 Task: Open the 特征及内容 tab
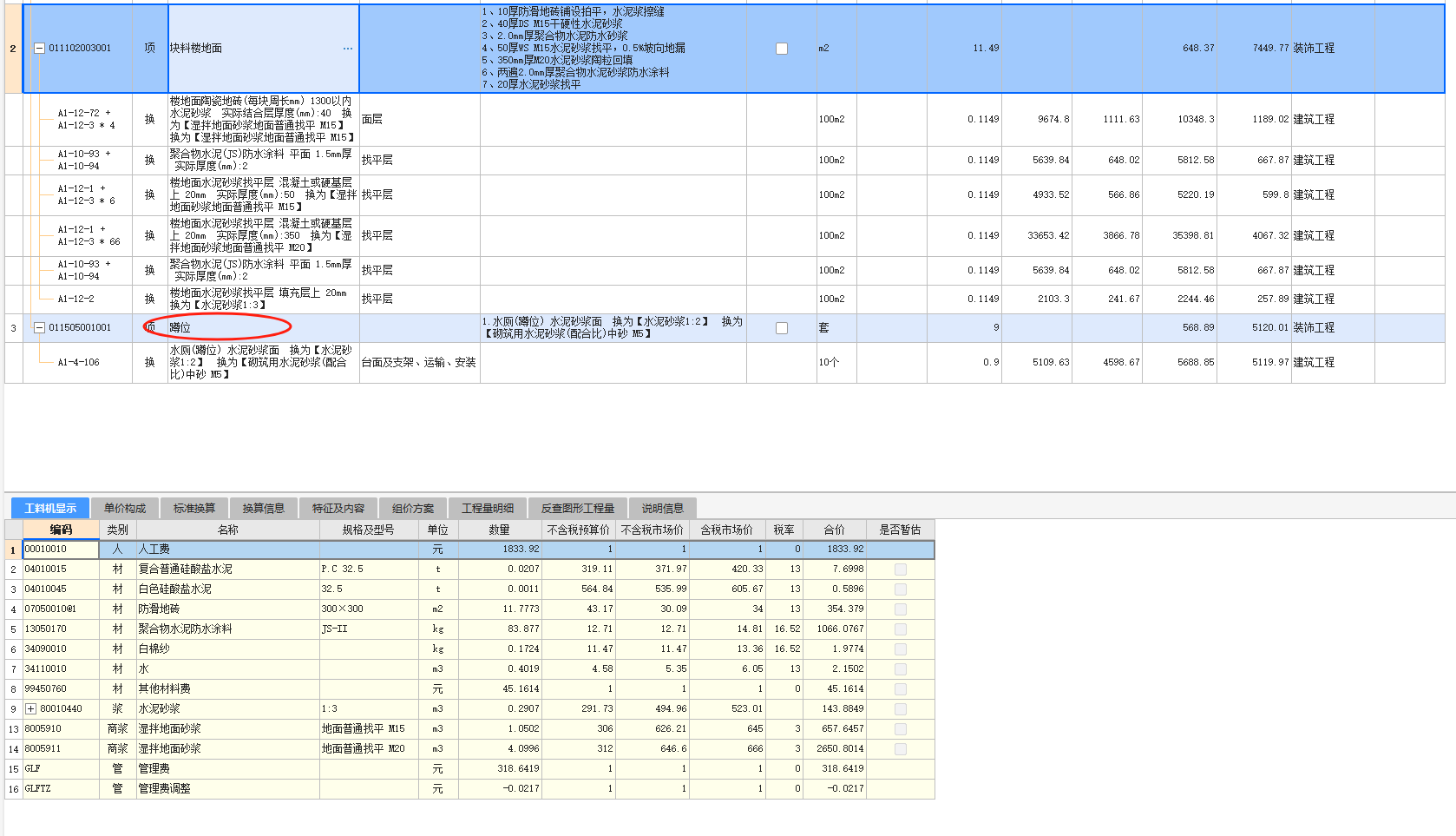pos(338,509)
